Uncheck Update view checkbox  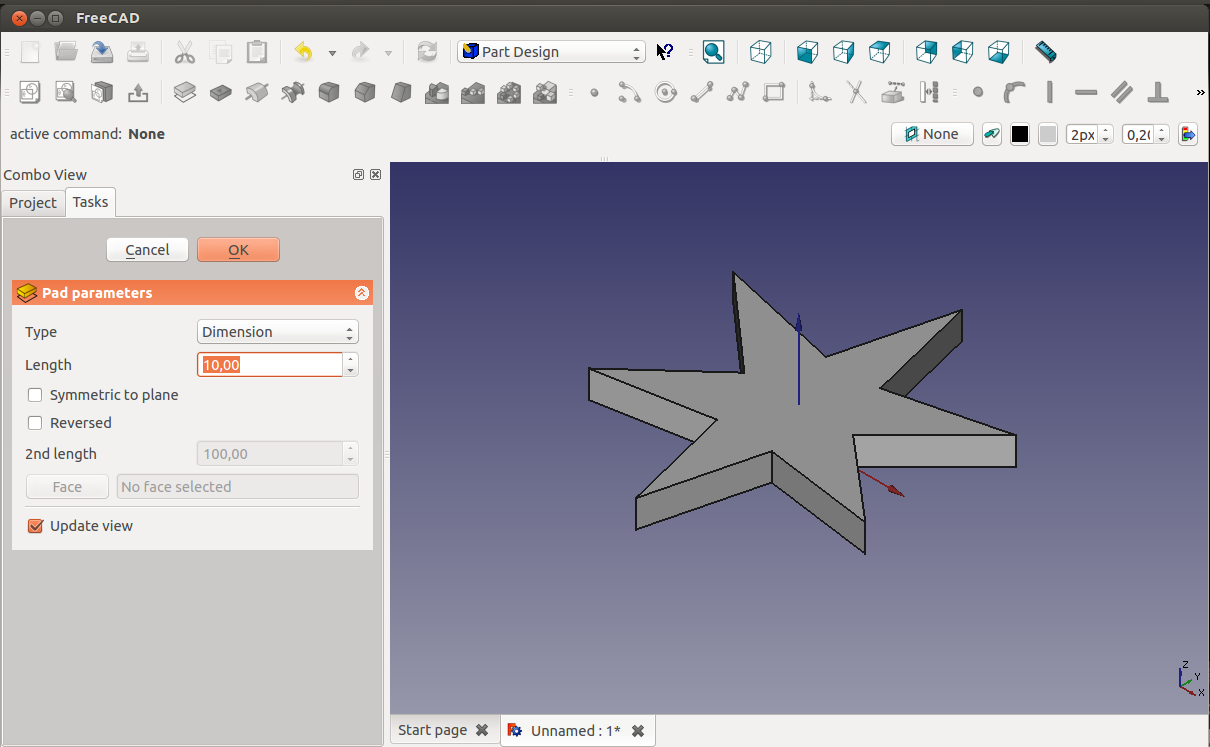(35, 526)
